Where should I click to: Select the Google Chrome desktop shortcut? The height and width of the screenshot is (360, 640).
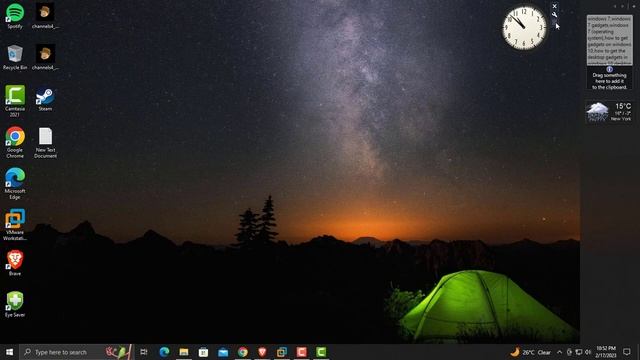point(15,142)
